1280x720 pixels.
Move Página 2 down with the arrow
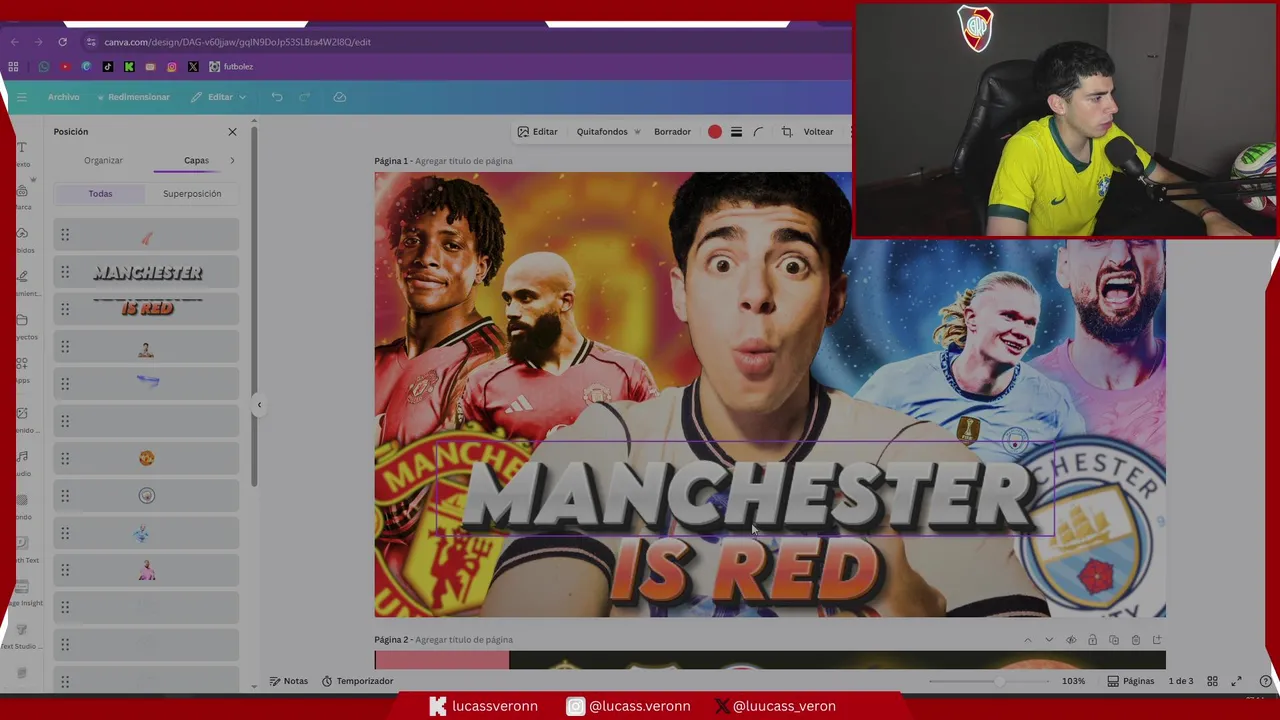click(1049, 640)
